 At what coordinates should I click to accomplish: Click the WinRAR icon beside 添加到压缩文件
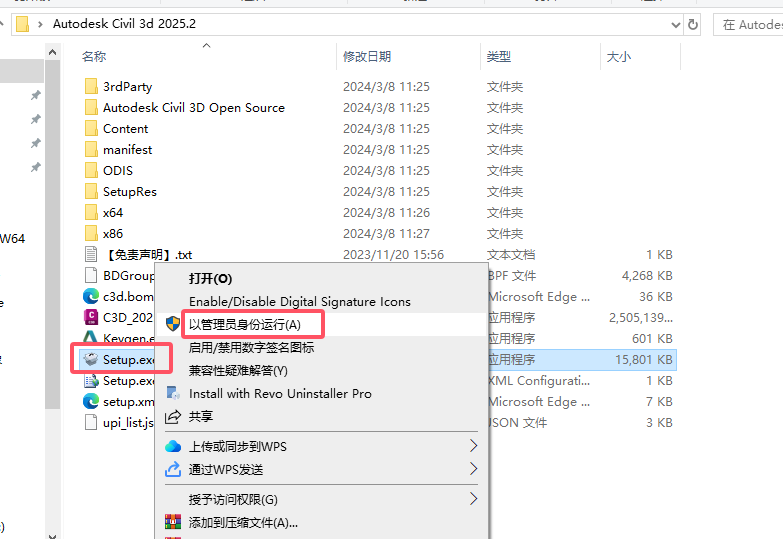coord(173,522)
